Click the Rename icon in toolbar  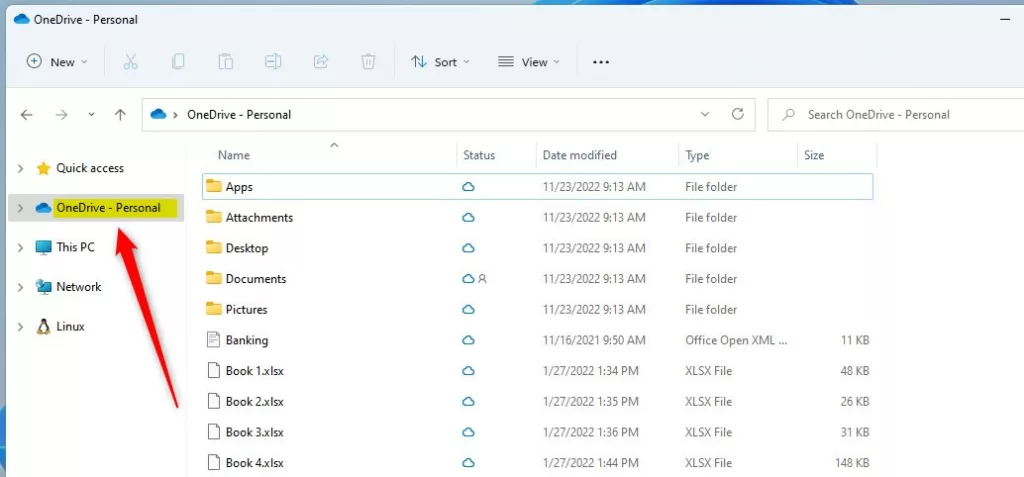tap(273, 62)
